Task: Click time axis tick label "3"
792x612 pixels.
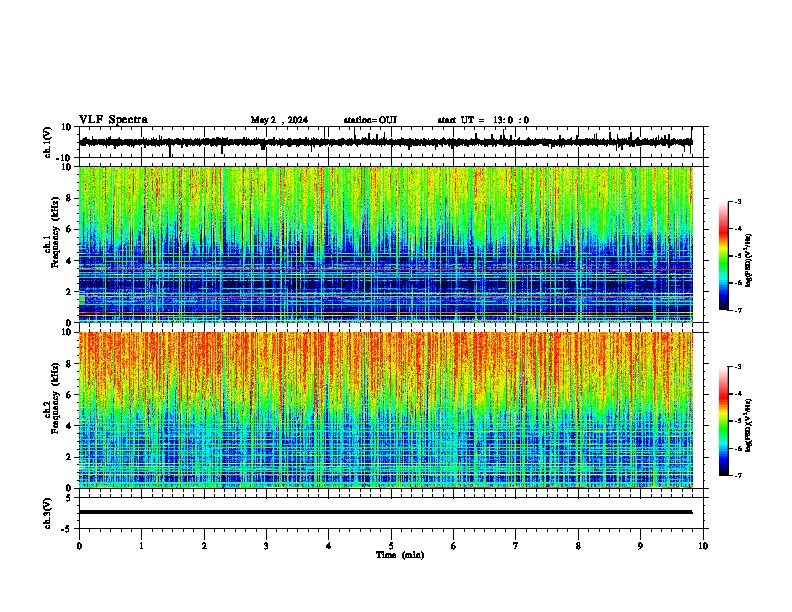Action: point(266,546)
